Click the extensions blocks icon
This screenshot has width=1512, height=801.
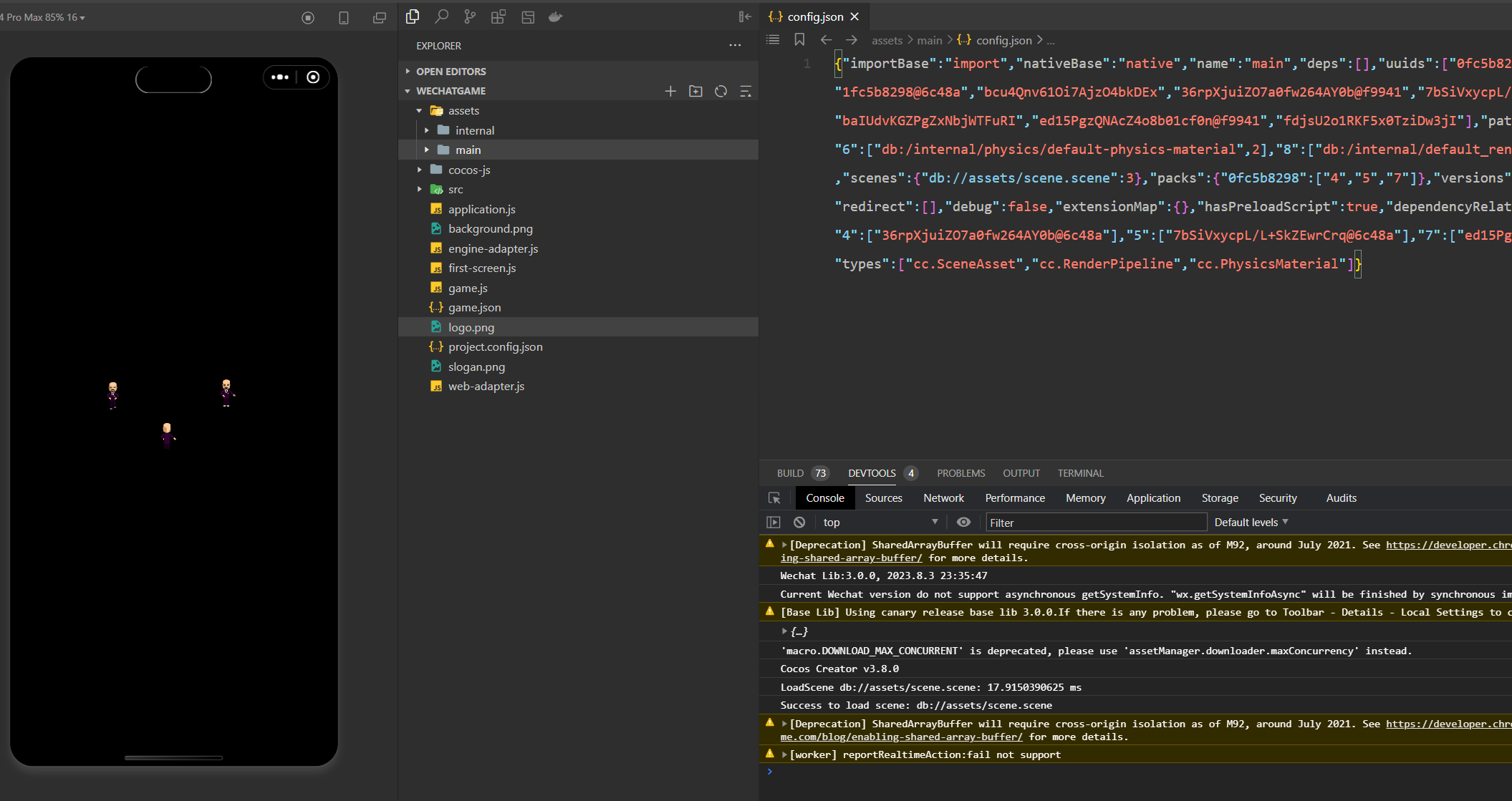click(x=499, y=16)
